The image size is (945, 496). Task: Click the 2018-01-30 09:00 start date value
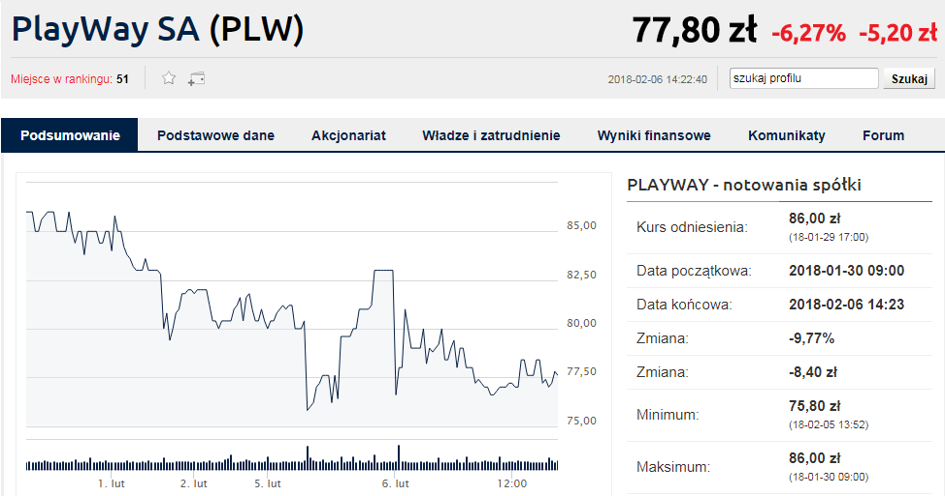coord(847,271)
